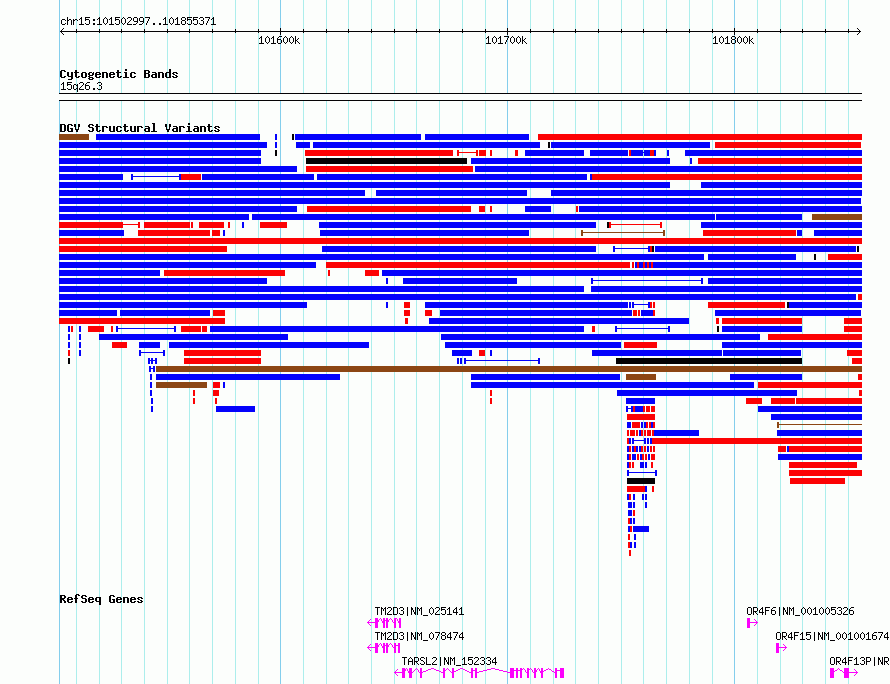The image size is (890, 684).
Task: Select the long brown variant spanning most of the region
Action: coord(509,369)
